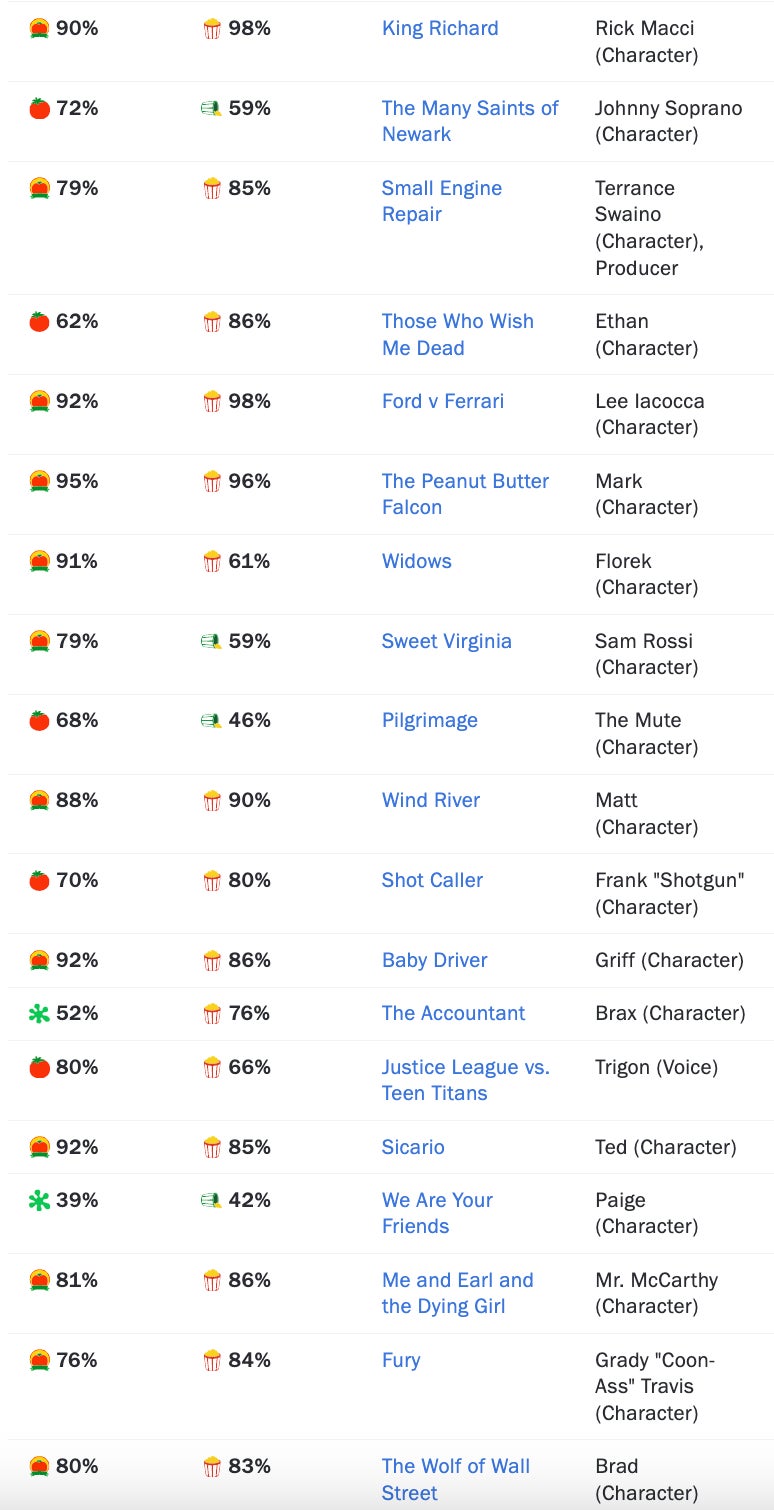Click the certified fresh icon for Sicario

tap(39, 1148)
